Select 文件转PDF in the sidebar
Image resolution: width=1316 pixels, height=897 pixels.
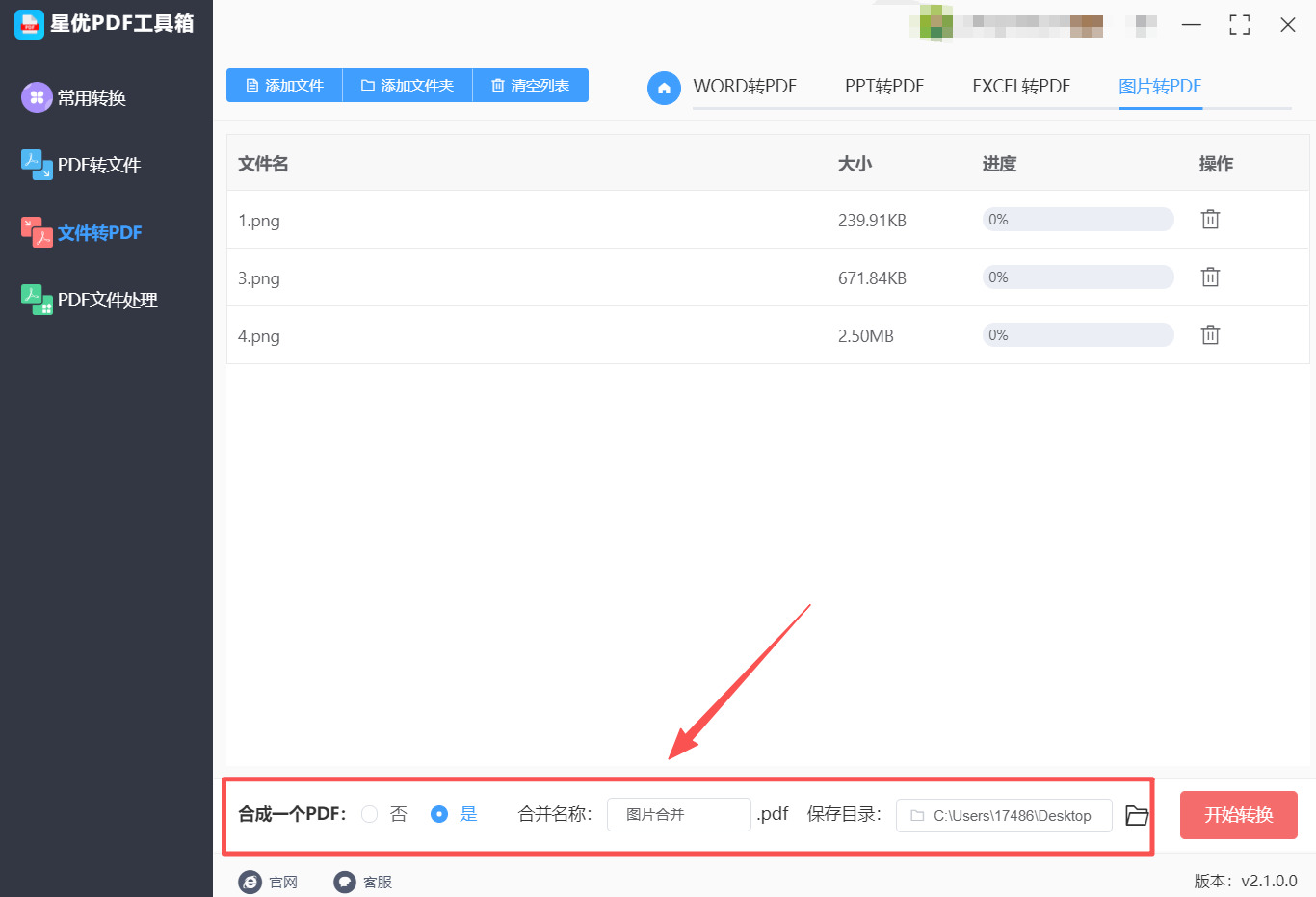click(82, 232)
